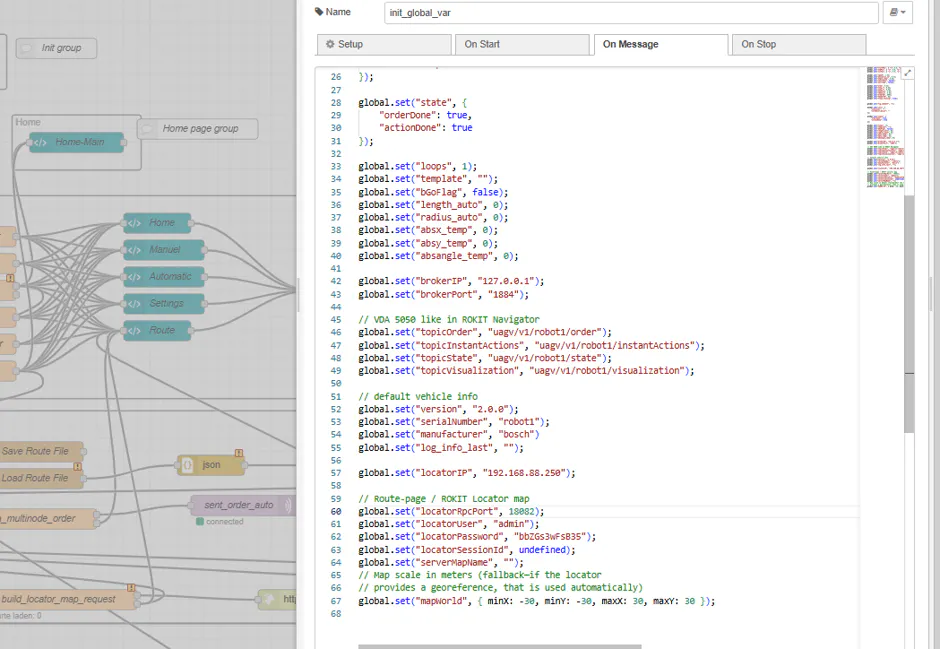This screenshot has width=940, height=649.
Task: Click the serverMapName line of code
Action: coord(441,563)
